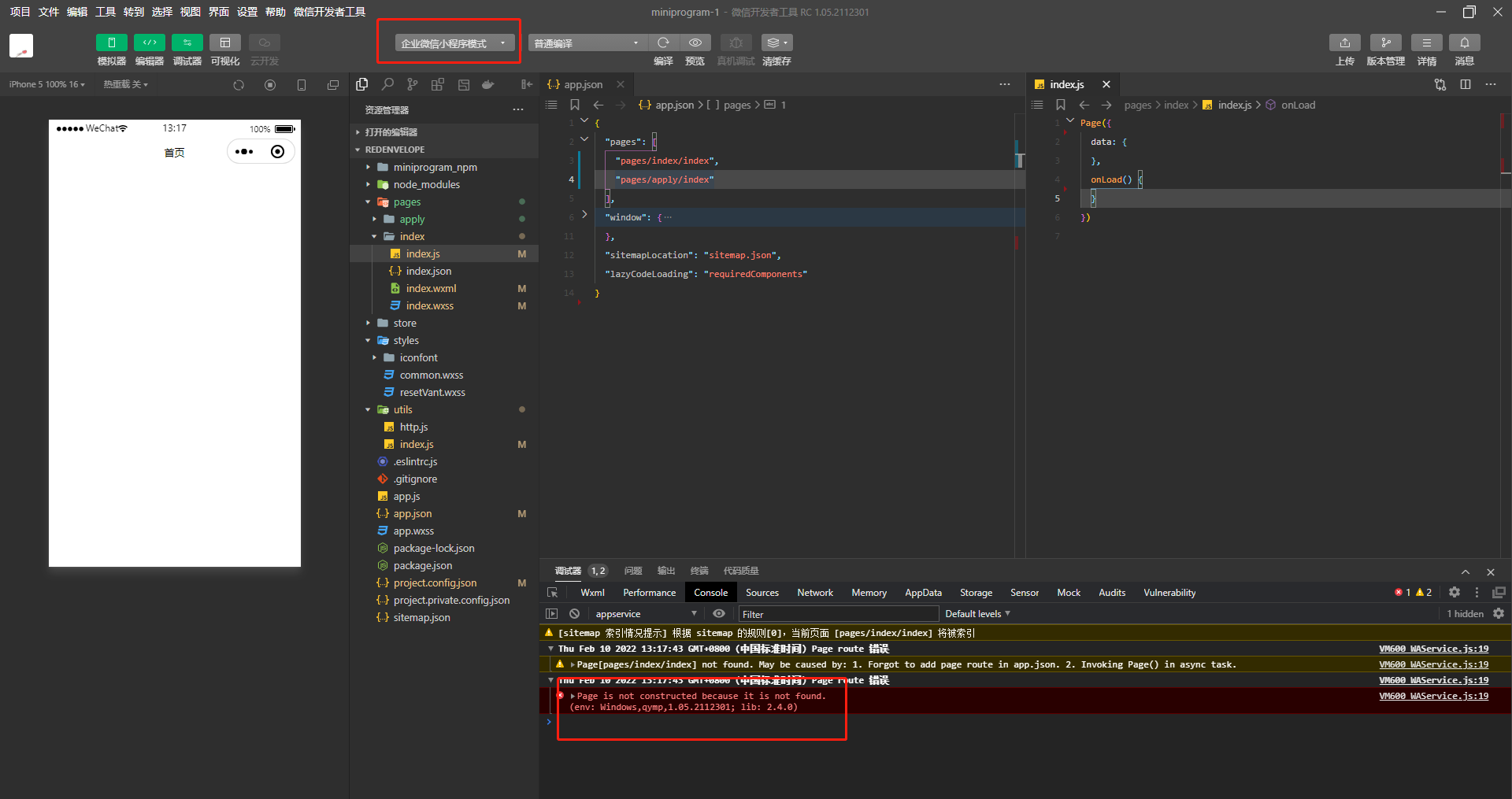The width and height of the screenshot is (1512, 799).
Task: Toggle the console sidebar icon
Action: [552, 614]
